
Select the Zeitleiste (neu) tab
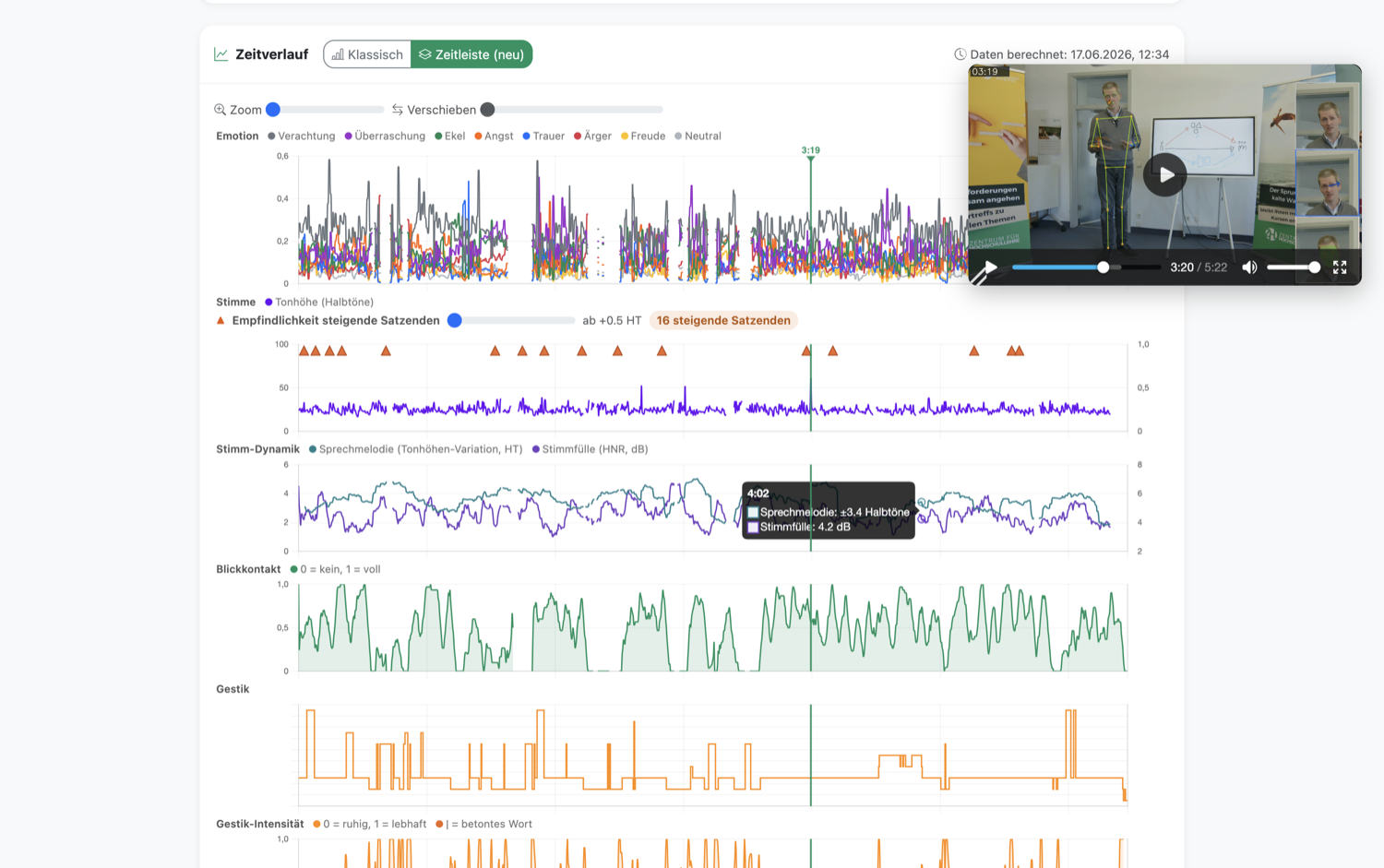click(x=471, y=54)
